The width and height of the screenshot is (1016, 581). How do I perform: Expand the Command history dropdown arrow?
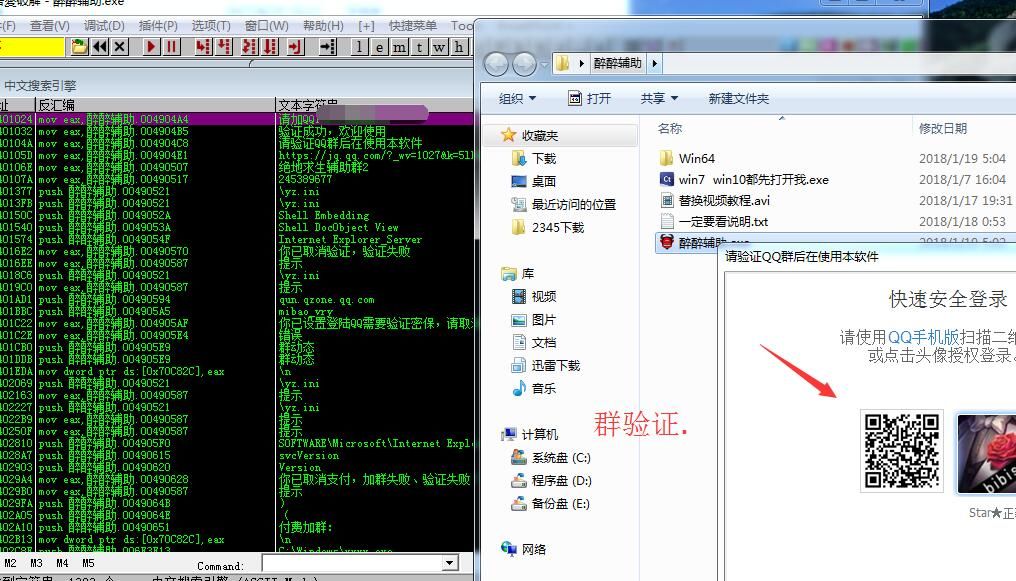coord(450,563)
